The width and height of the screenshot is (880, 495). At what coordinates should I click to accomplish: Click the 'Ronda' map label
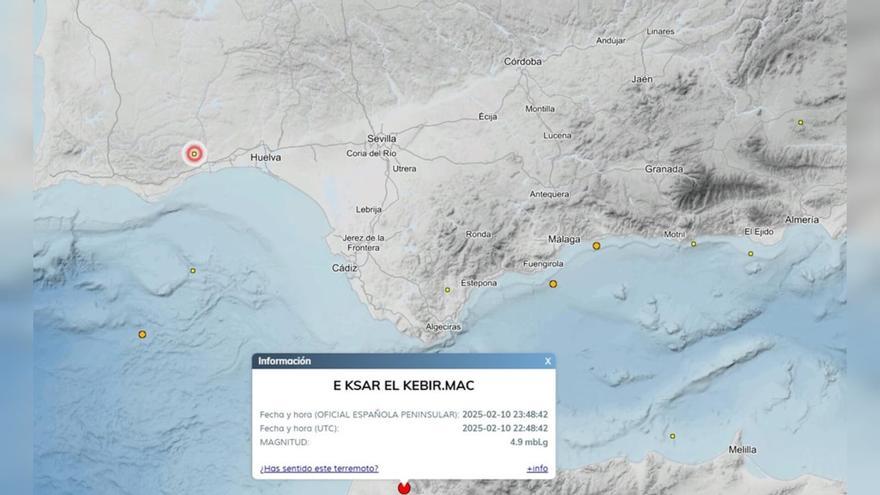point(478,235)
